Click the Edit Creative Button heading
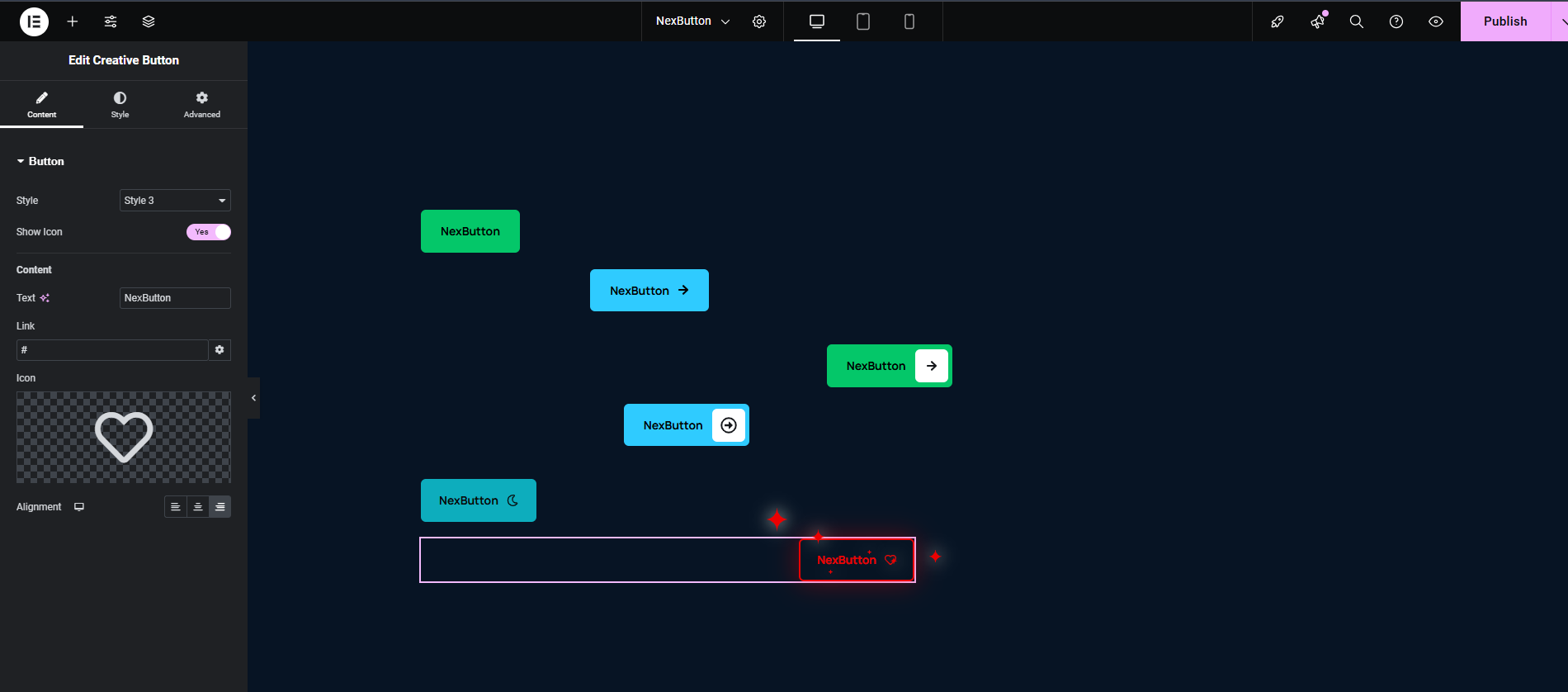 124,60
